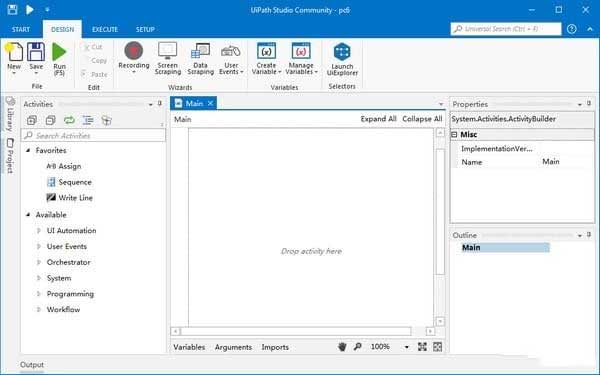Click the Universal Search box
Viewport: 600px width, 375px height.
pyautogui.click(x=506, y=29)
